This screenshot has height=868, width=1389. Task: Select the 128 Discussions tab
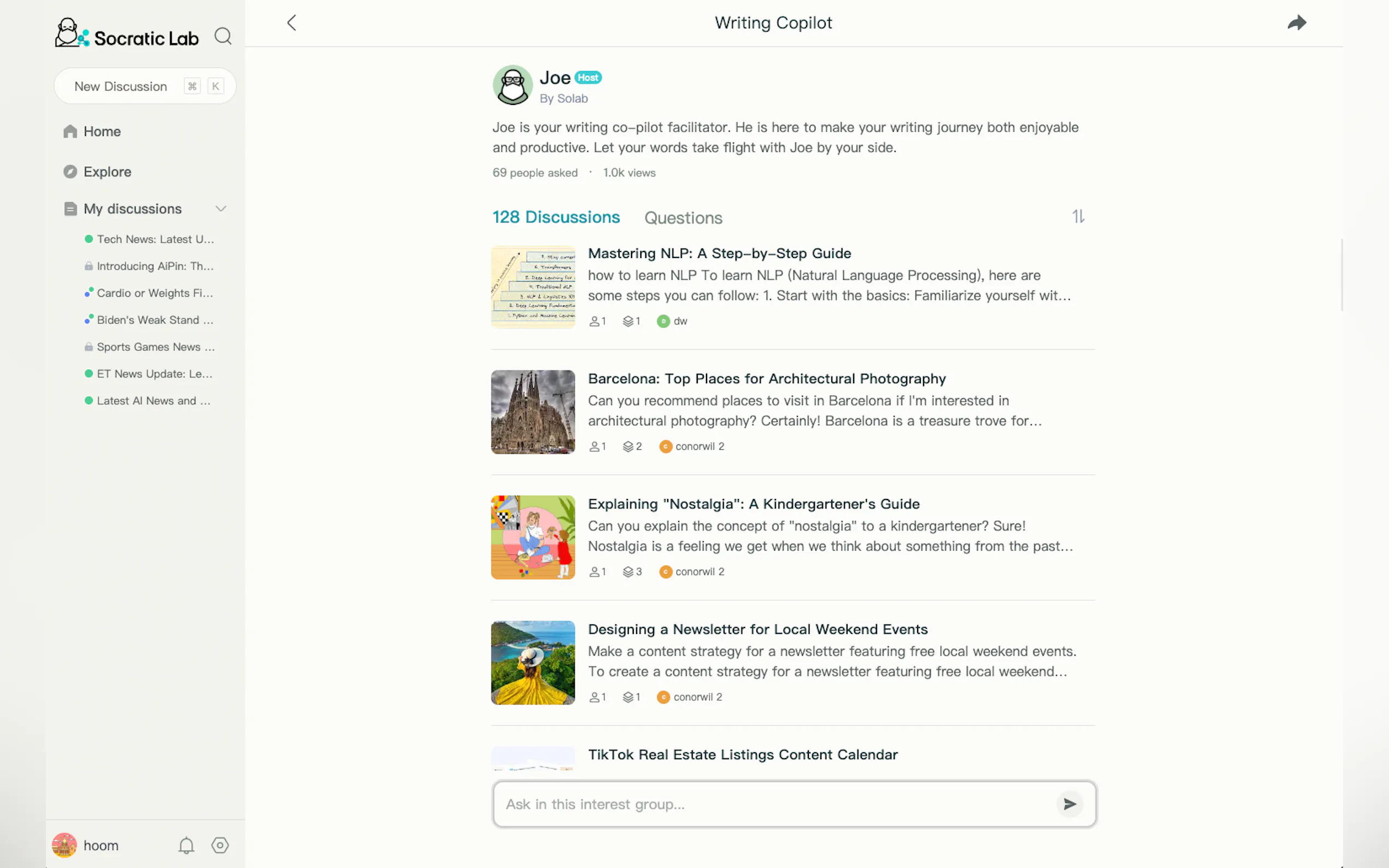coord(556,217)
